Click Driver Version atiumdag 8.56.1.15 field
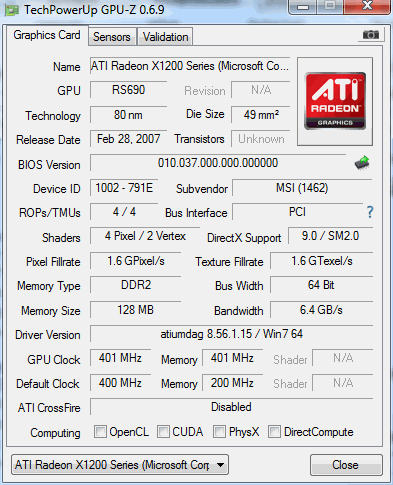Viewport: 393px width, 485px height. pos(231,334)
